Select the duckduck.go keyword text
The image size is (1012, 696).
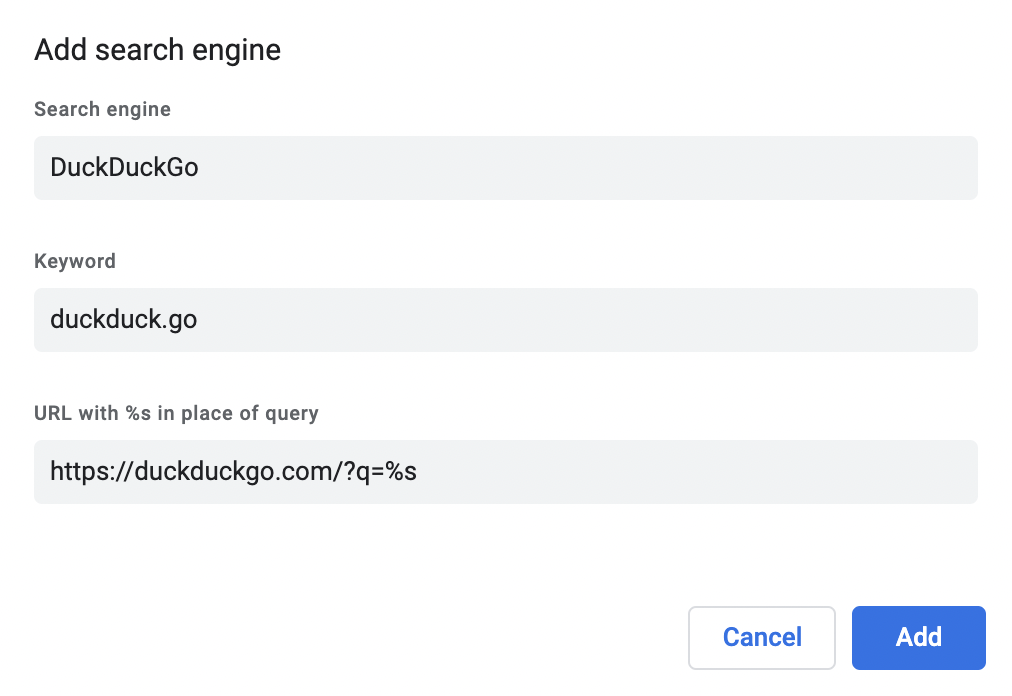click(x=123, y=319)
